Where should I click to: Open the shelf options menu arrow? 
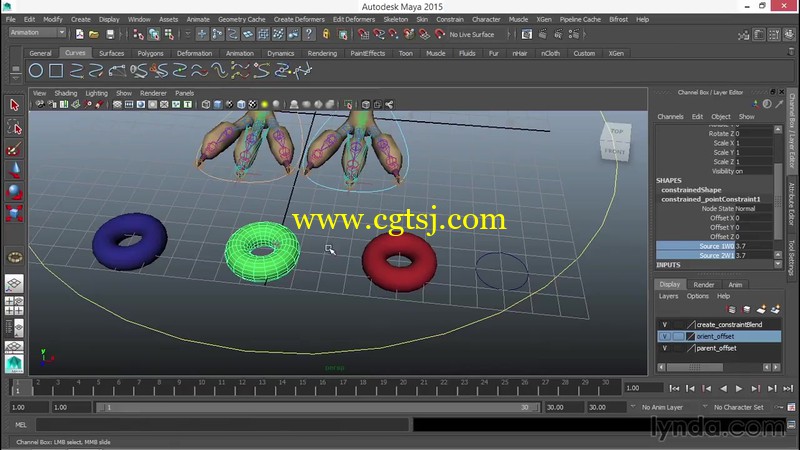15,77
